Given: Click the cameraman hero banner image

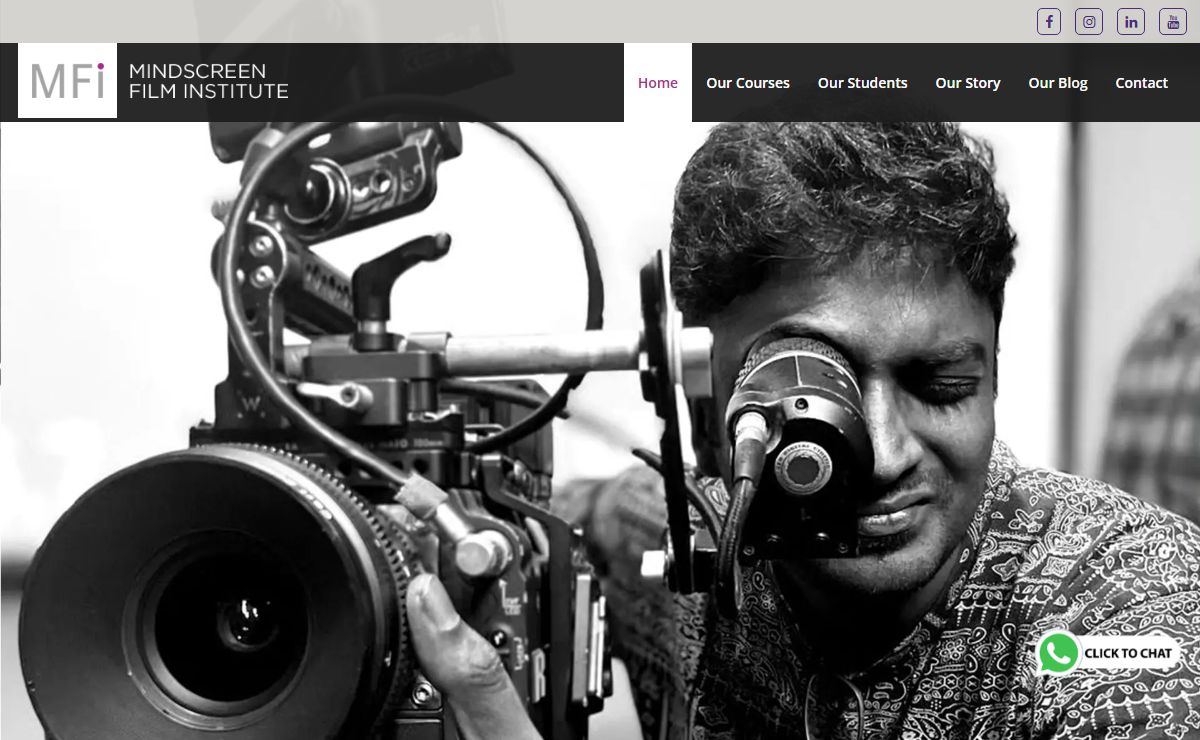Looking at the screenshot, I should tap(600, 431).
